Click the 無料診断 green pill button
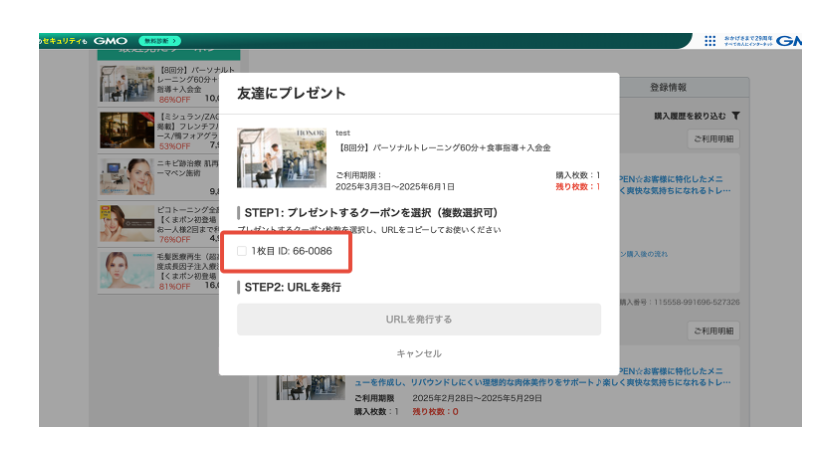Image resolution: width=840 pixels, height=460 pixels. (160, 41)
